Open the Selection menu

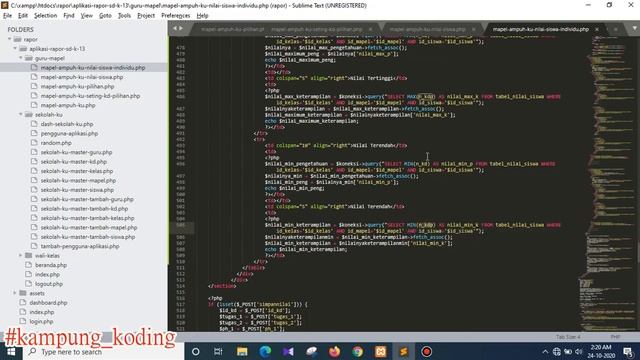tap(45, 16)
